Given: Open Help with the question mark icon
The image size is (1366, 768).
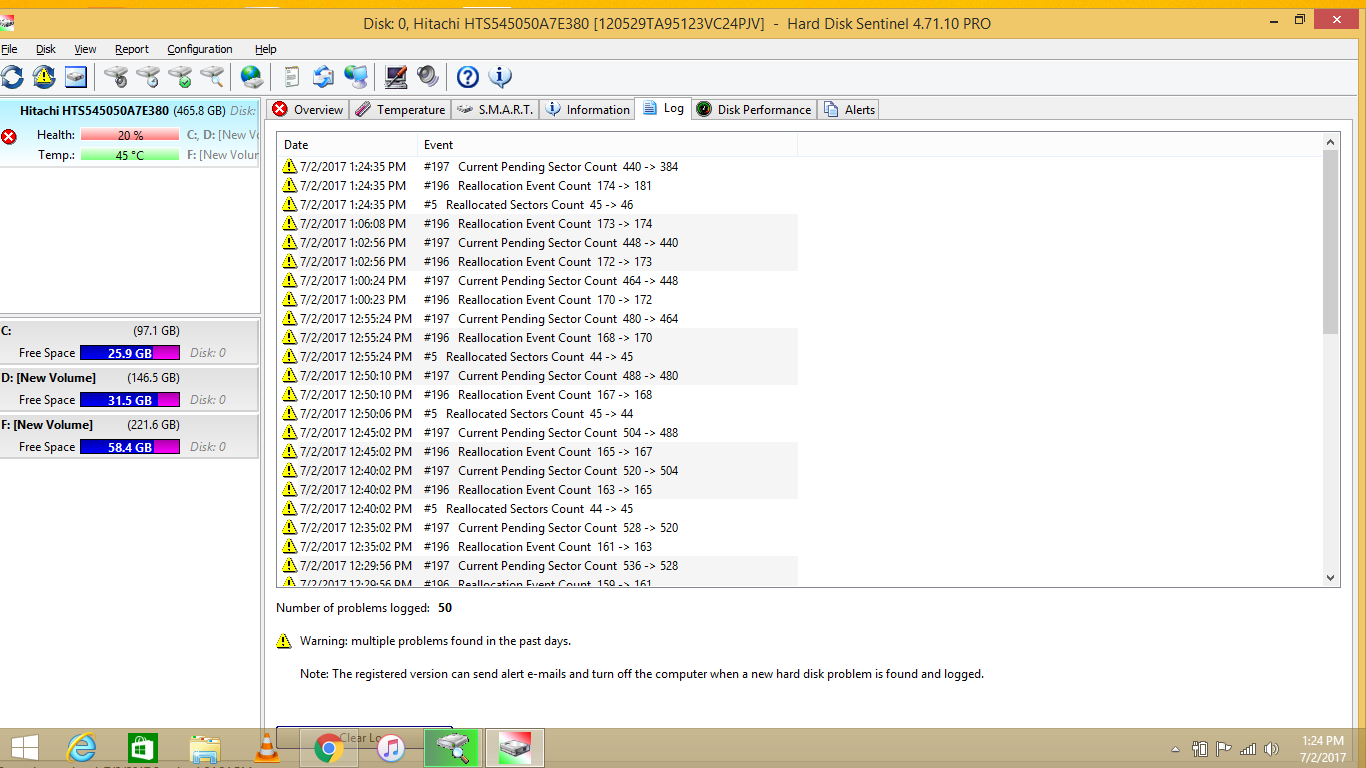Looking at the screenshot, I should pyautogui.click(x=468, y=77).
